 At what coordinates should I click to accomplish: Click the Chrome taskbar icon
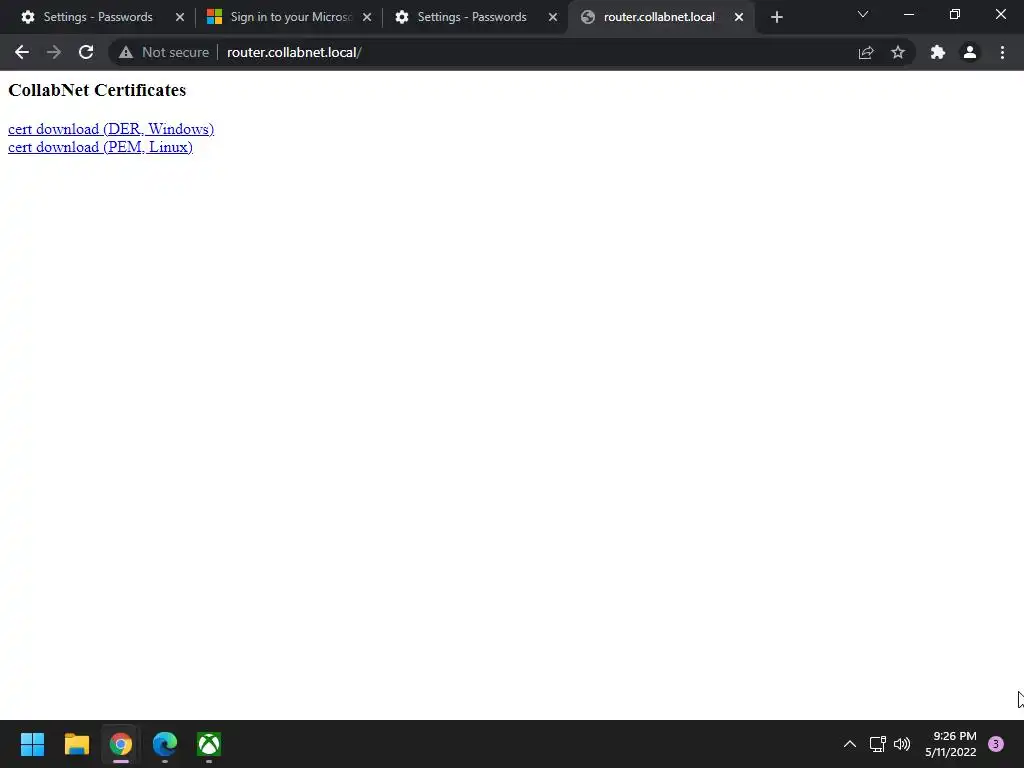tap(121, 744)
